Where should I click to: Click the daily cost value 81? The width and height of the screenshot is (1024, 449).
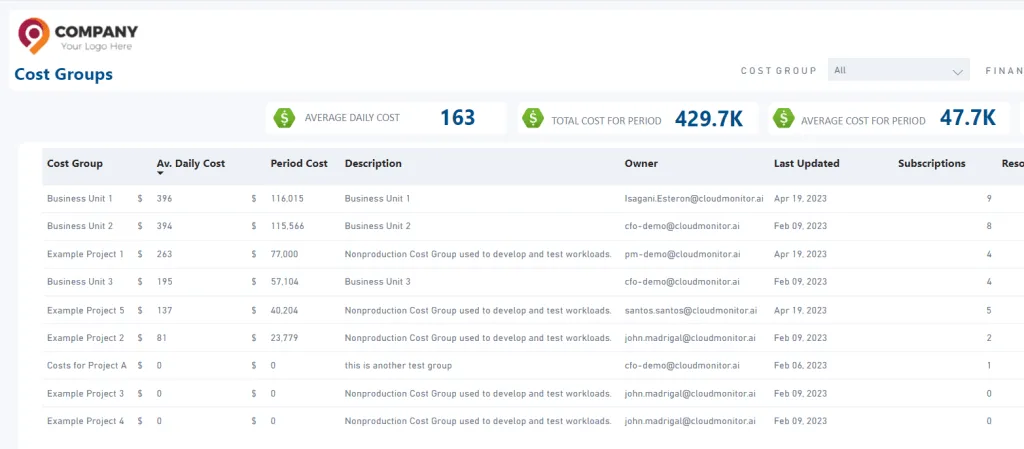point(162,337)
